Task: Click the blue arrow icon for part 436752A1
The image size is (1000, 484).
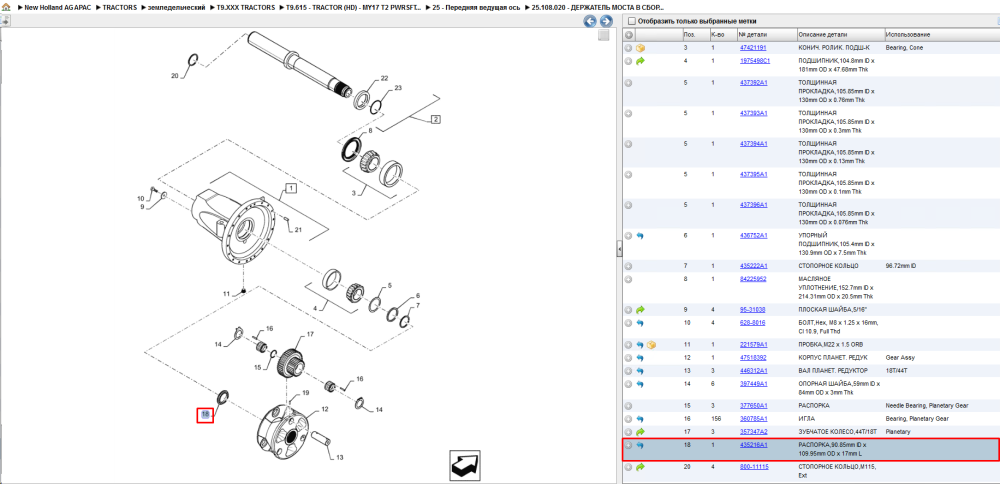Action: 640,236
